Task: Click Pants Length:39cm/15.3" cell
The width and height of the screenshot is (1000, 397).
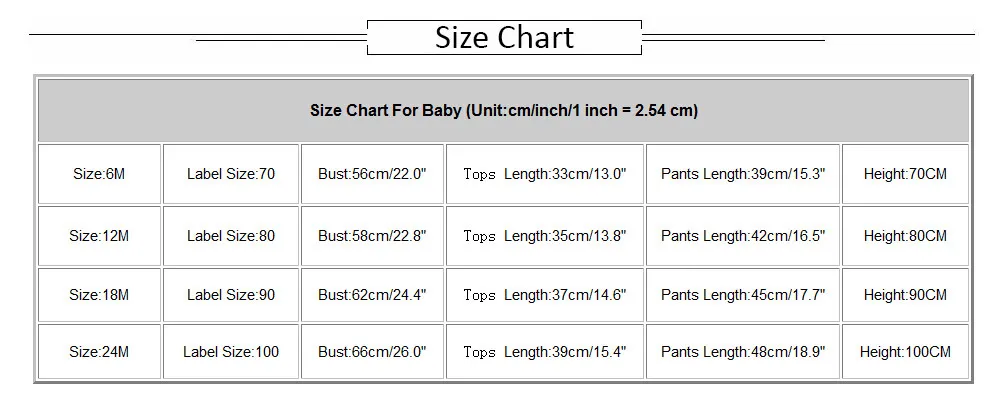Action: click(743, 174)
